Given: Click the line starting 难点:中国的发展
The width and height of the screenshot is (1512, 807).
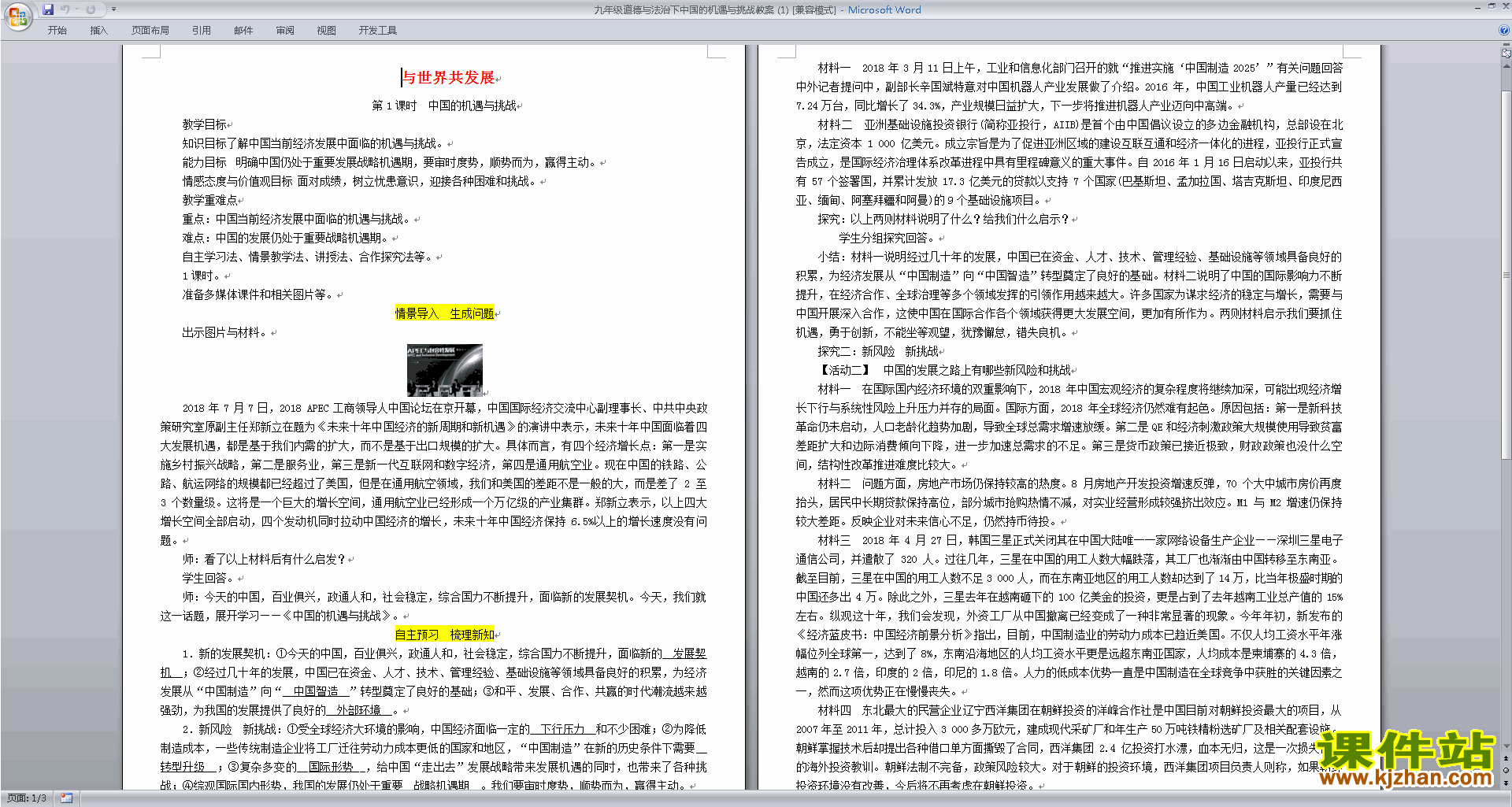Looking at the screenshot, I should pos(287,238).
